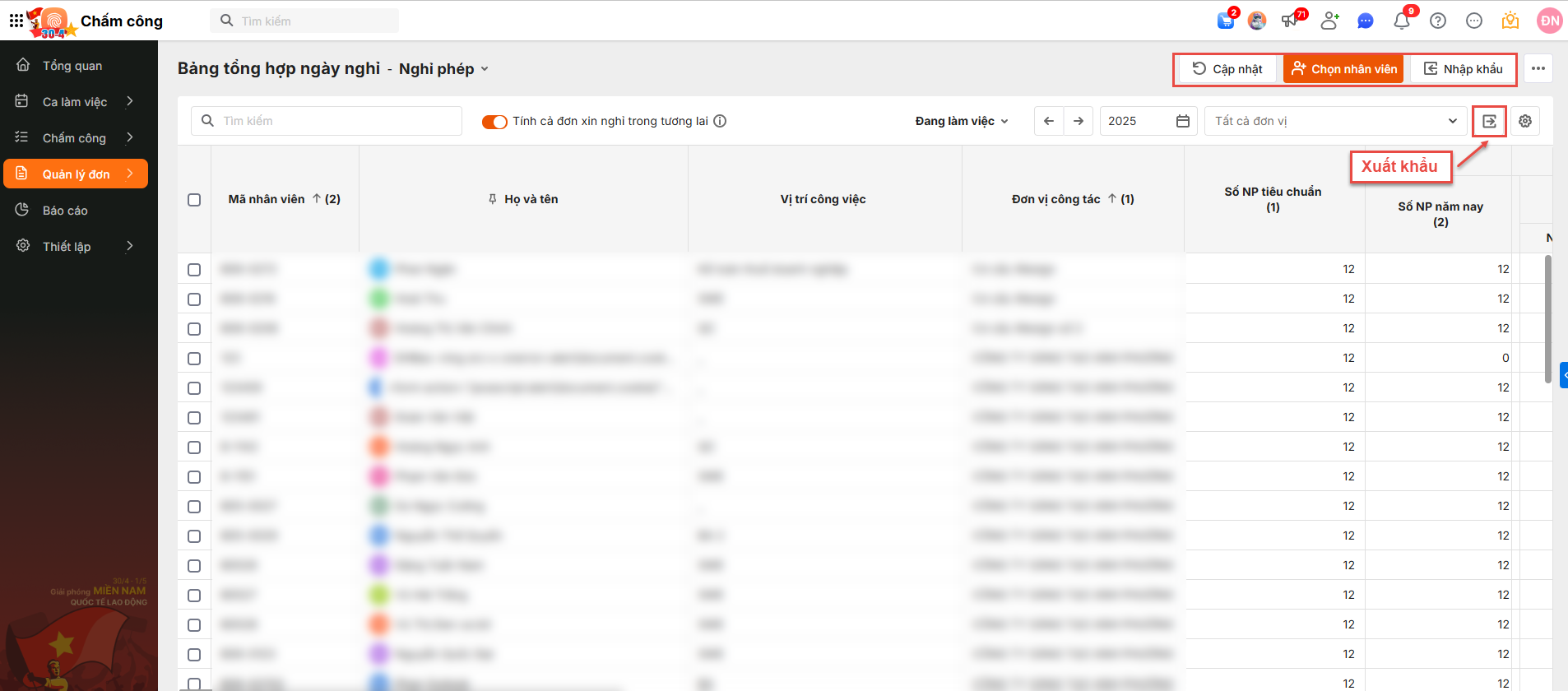Click the export icon in the table toolbar
This screenshot has width=1568, height=691.
(1489, 121)
